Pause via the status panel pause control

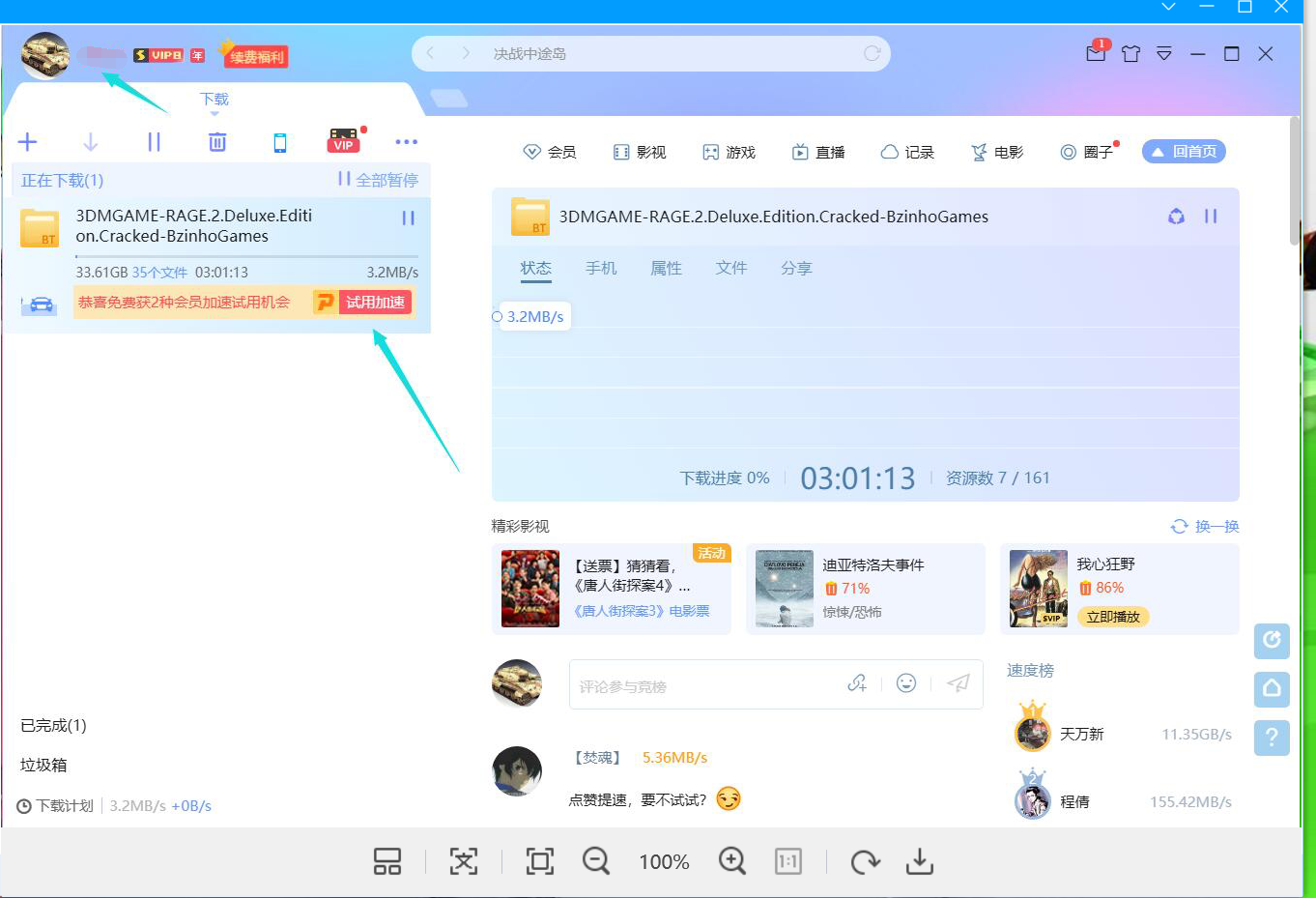point(1211,217)
